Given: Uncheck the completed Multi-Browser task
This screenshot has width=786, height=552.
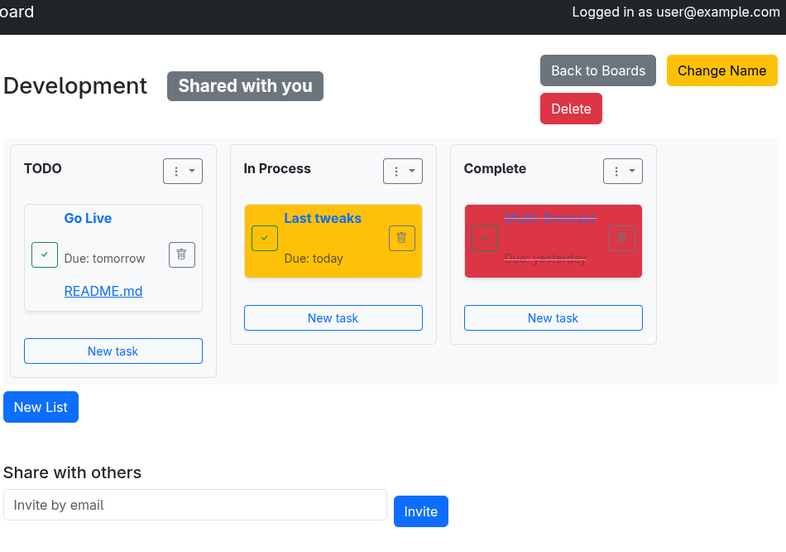Looking at the screenshot, I should 485,238.
